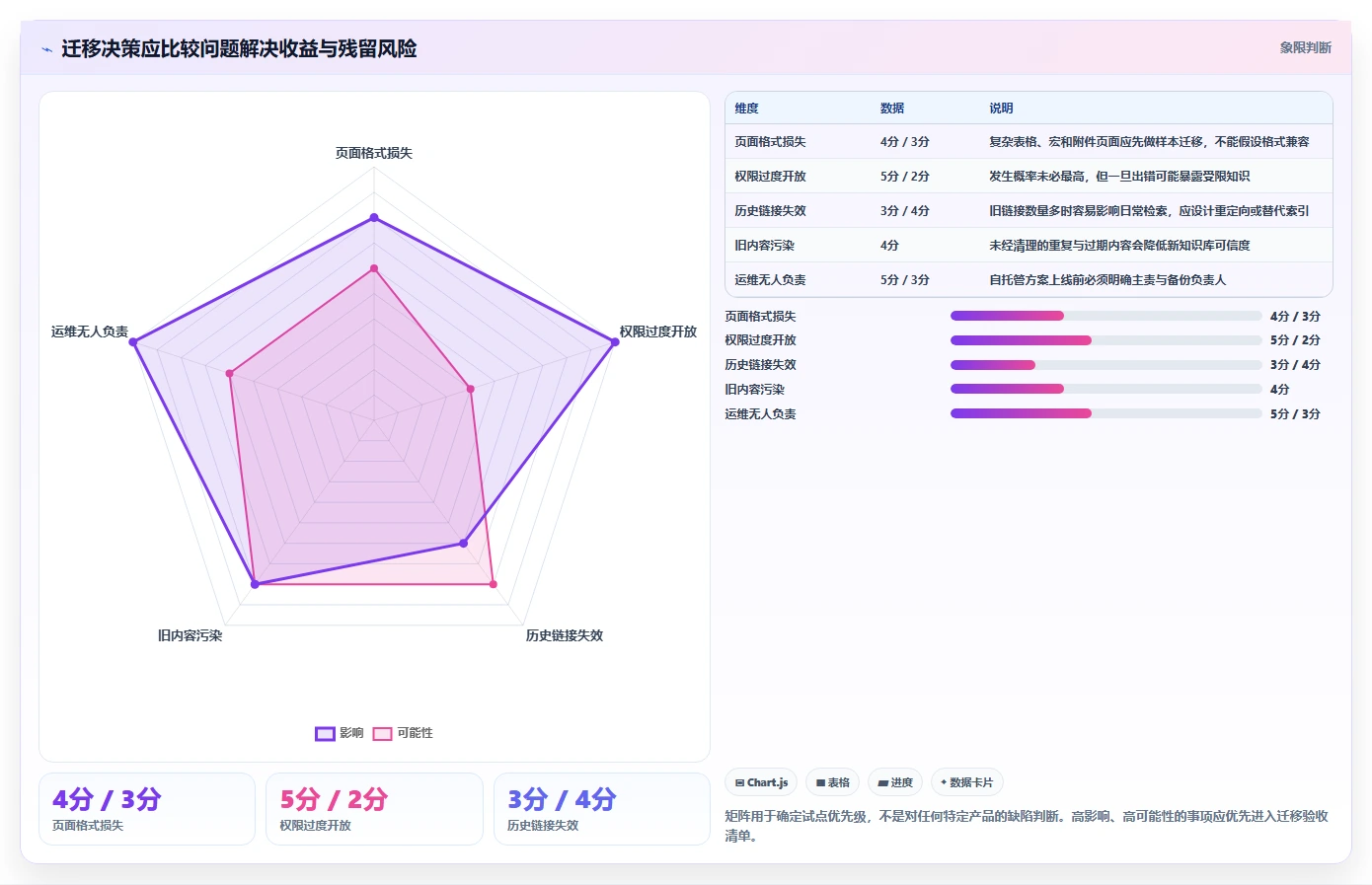Image resolution: width=1372 pixels, height=885 pixels.
Task: Click the 页面格式损失 progress bar
Action: (1105, 316)
